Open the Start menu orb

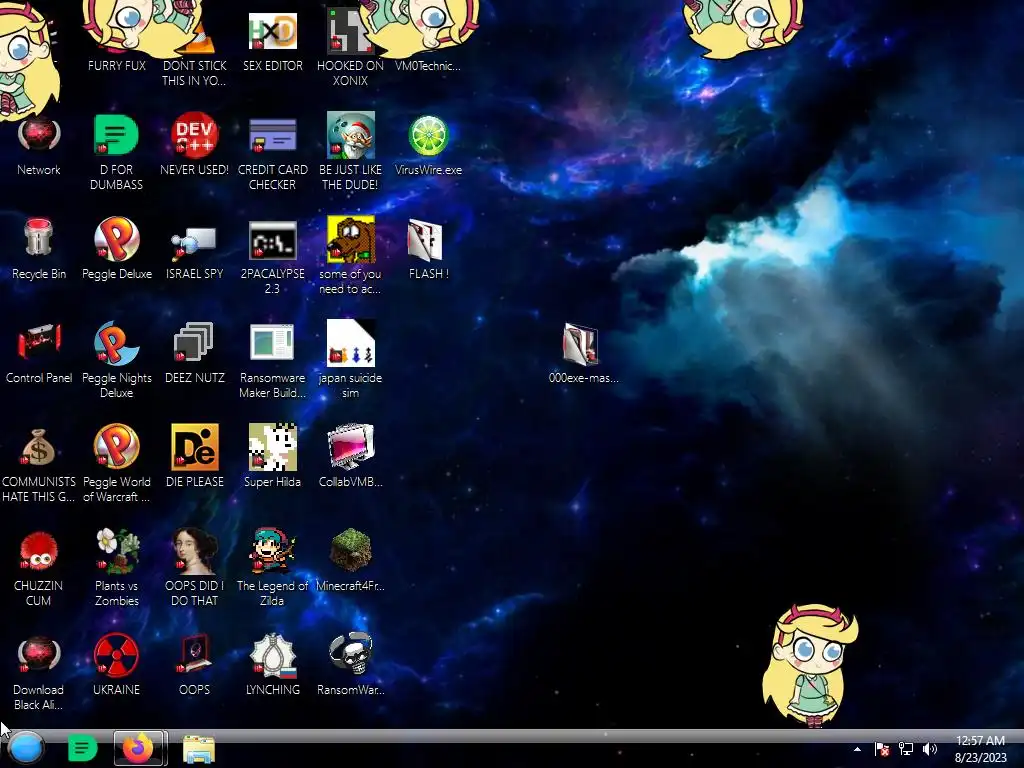pos(26,748)
